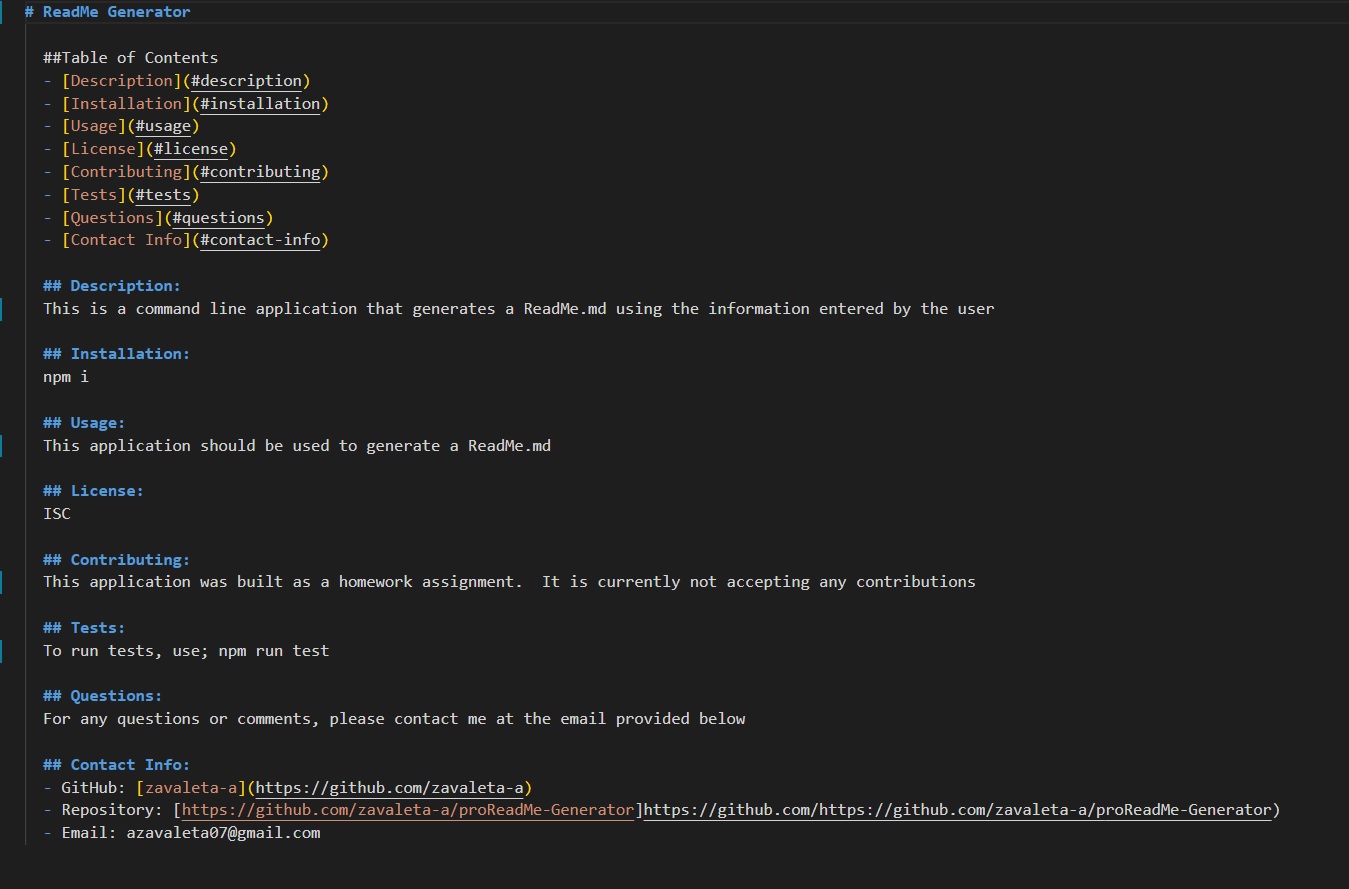Click the "## Tests:" section heading

pos(84,628)
